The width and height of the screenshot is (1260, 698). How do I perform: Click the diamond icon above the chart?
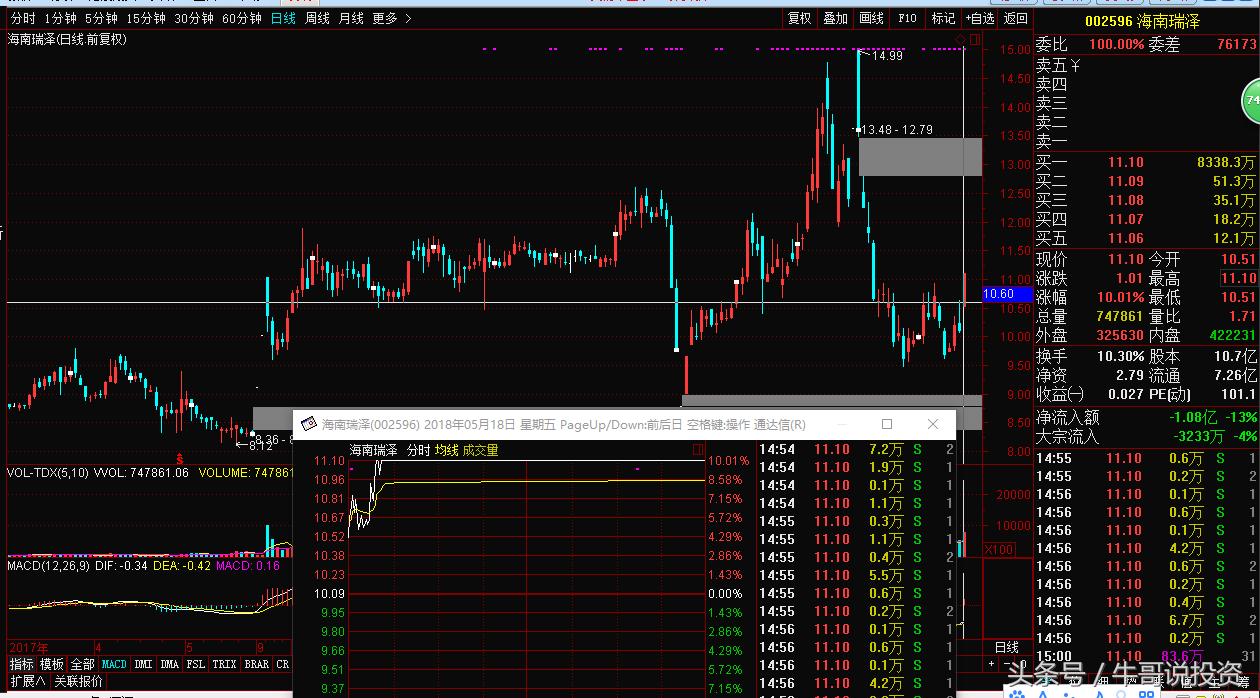point(961,40)
